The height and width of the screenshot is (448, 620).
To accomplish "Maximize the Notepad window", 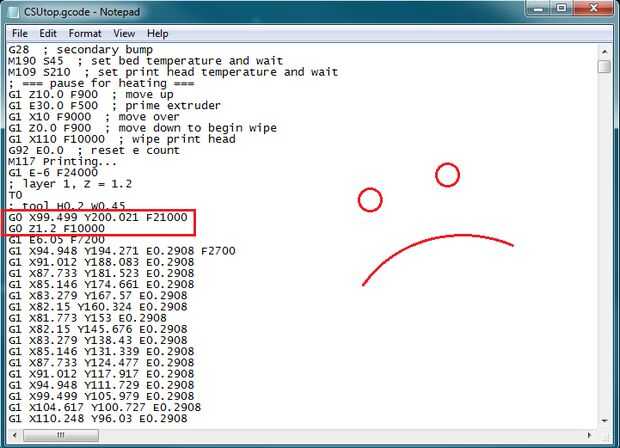I will point(561,8).
